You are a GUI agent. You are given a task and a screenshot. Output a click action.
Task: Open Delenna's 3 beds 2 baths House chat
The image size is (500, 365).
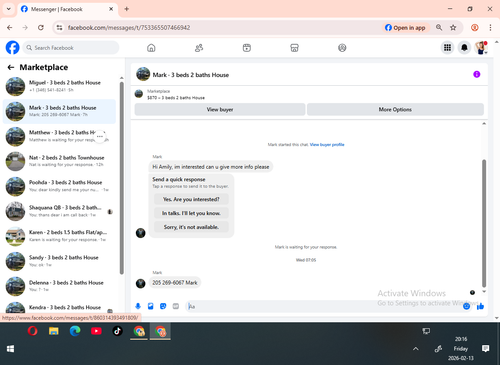[x=59, y=286]
